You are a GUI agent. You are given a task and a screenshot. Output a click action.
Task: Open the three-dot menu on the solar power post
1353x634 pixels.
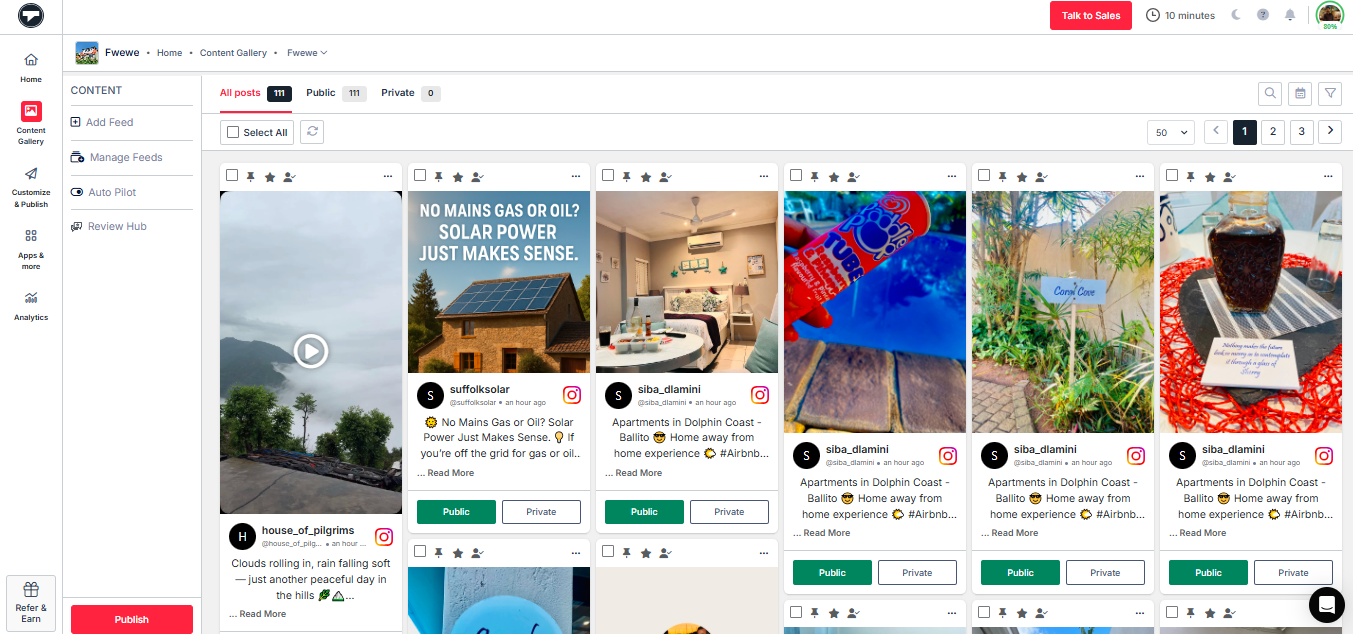click(x=575, y=176)
